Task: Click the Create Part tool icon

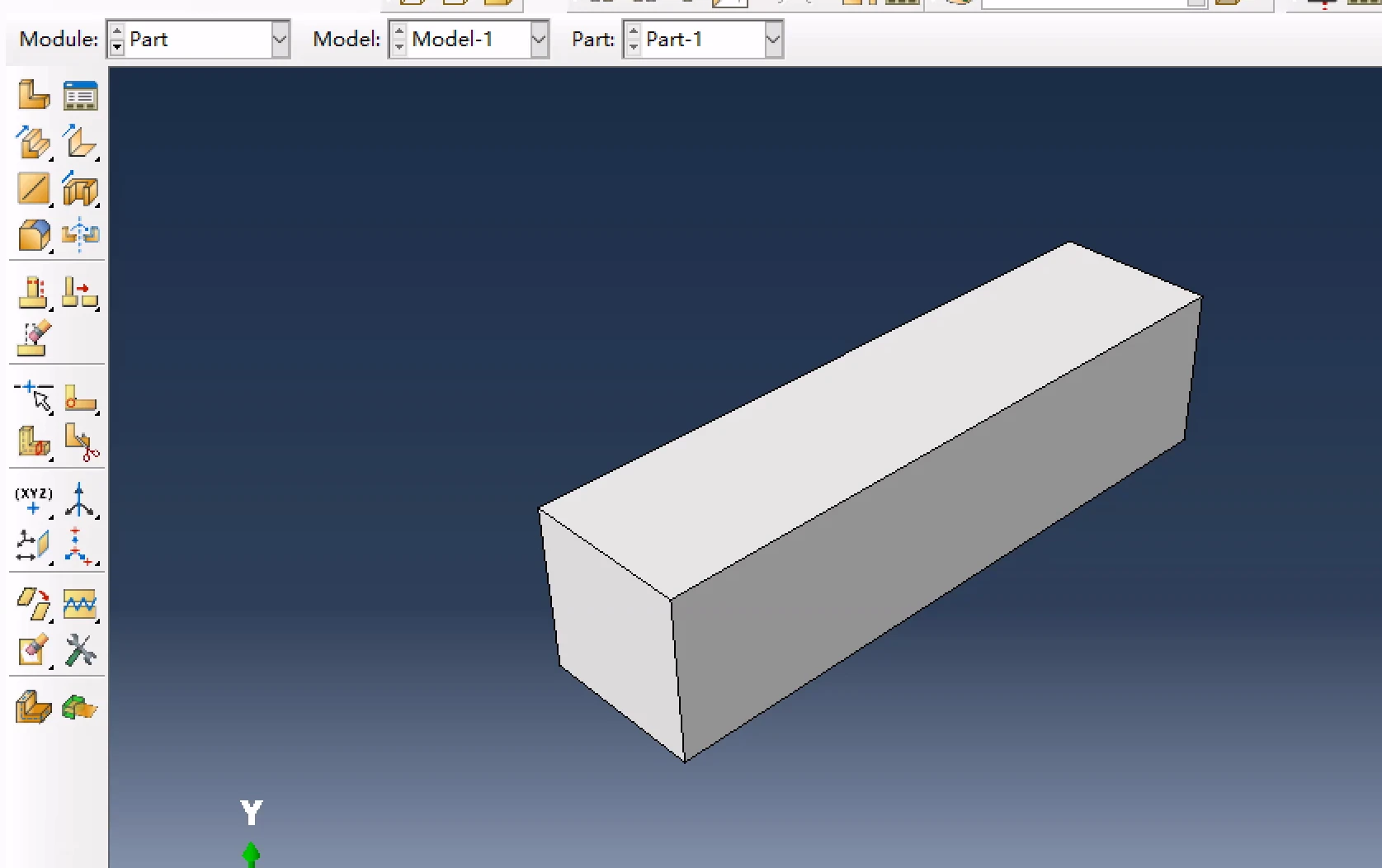Action: click(34, 95)
